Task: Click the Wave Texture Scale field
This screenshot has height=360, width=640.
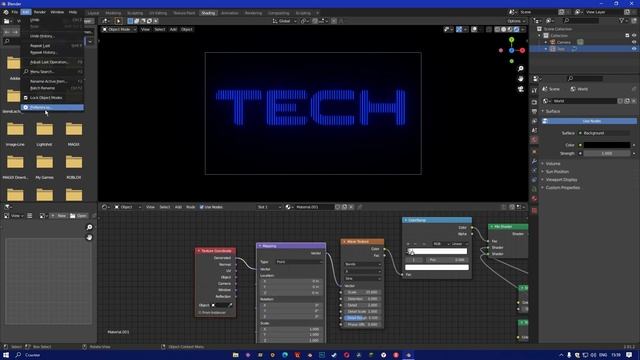Action: click(362, 292)
